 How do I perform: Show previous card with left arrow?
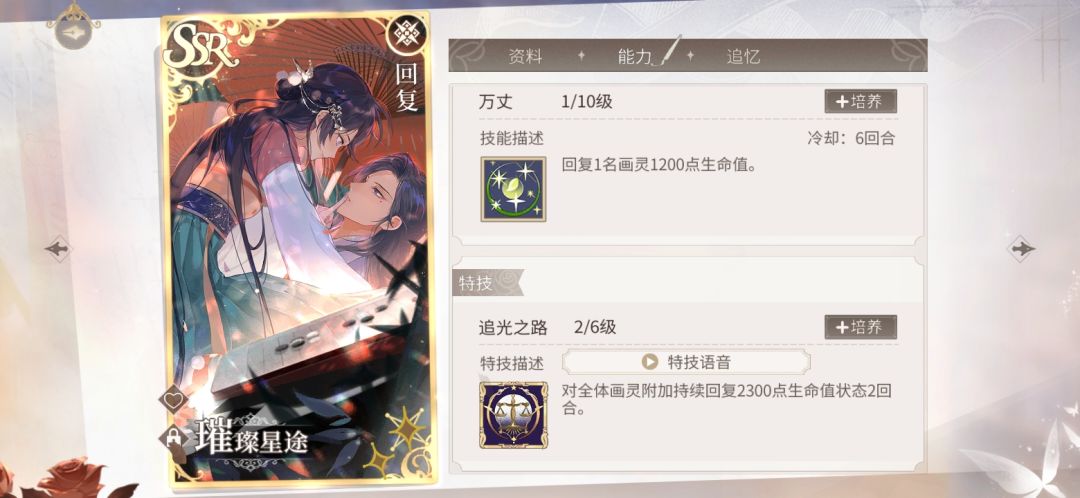58,248
